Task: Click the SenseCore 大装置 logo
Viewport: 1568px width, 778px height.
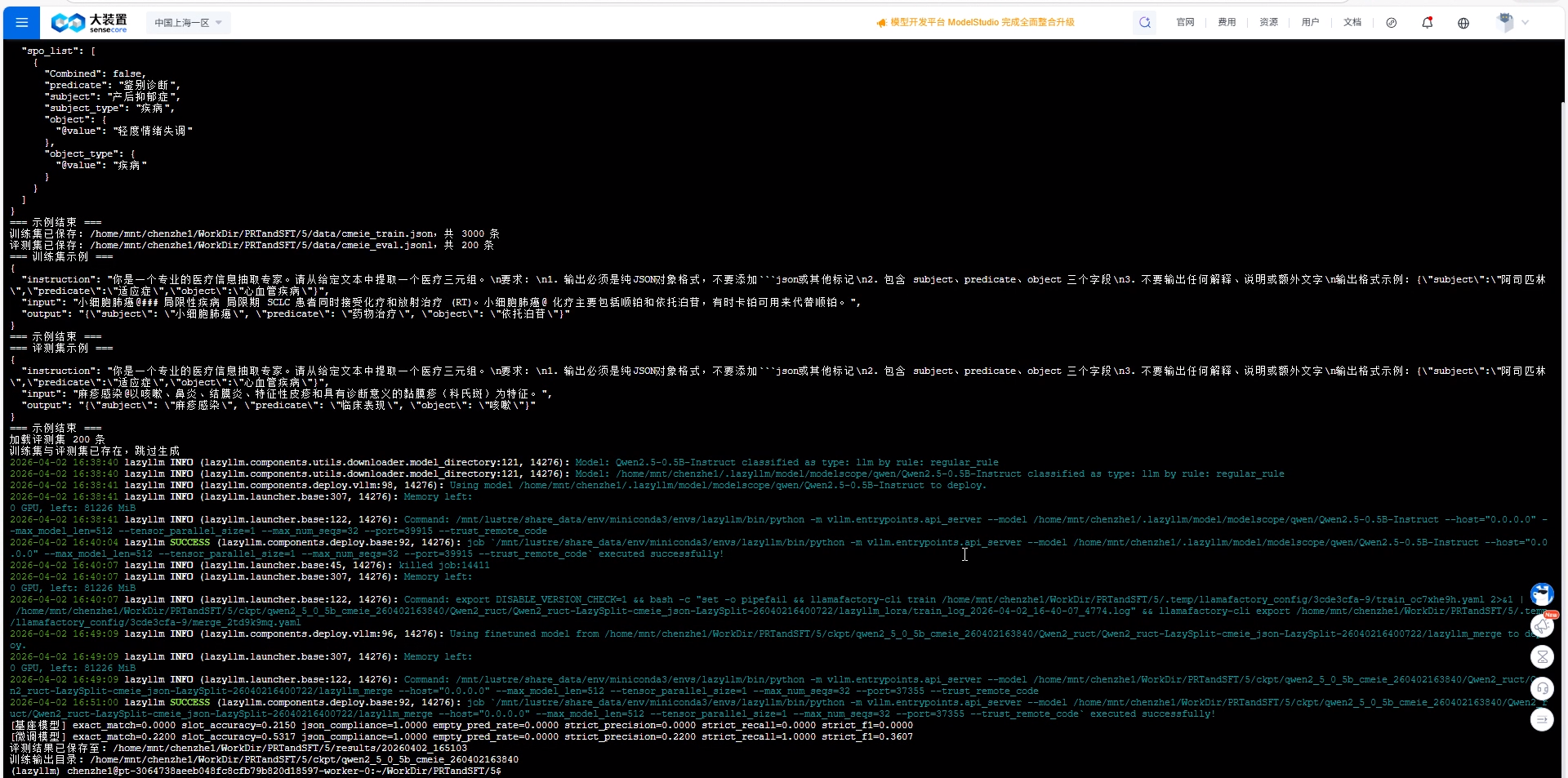Action: (89, 23)
